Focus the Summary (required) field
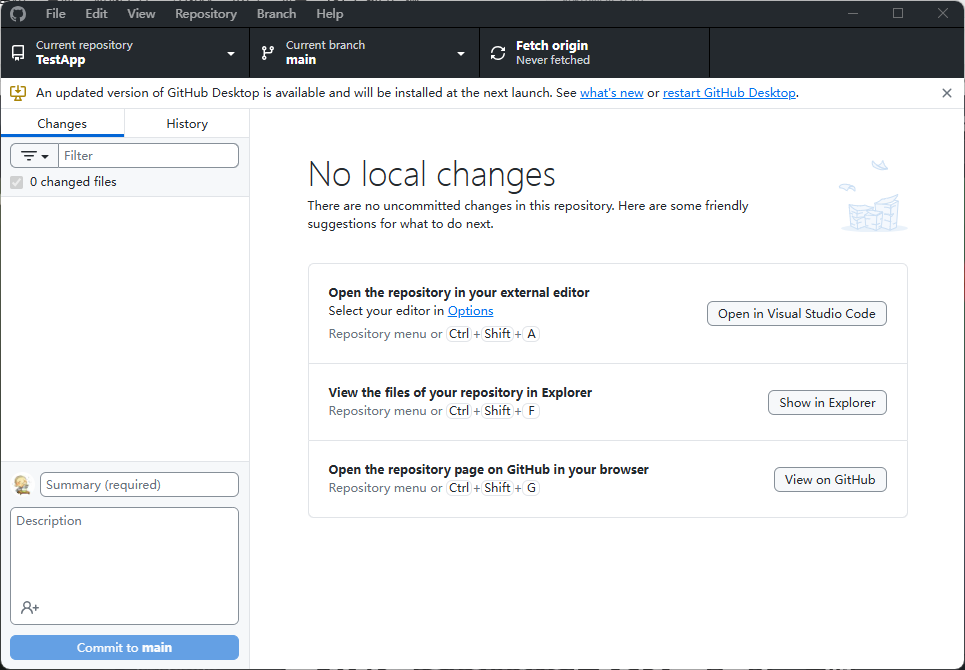 [x=139, y=485]
